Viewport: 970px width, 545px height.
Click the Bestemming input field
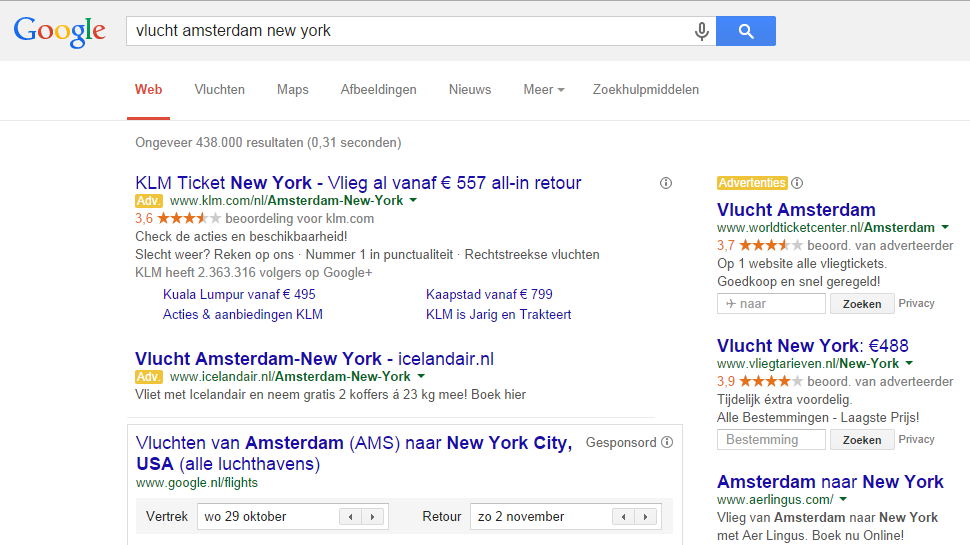click(x=771, y=440)
